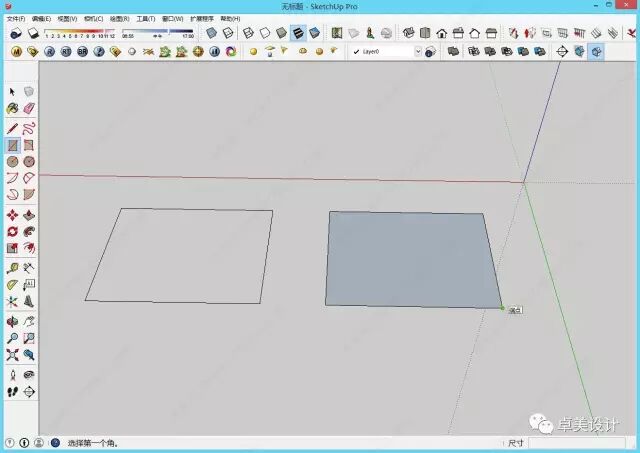640x453 pixels.
Task: Enable Hidden Line face style
Action: (265, 33)
